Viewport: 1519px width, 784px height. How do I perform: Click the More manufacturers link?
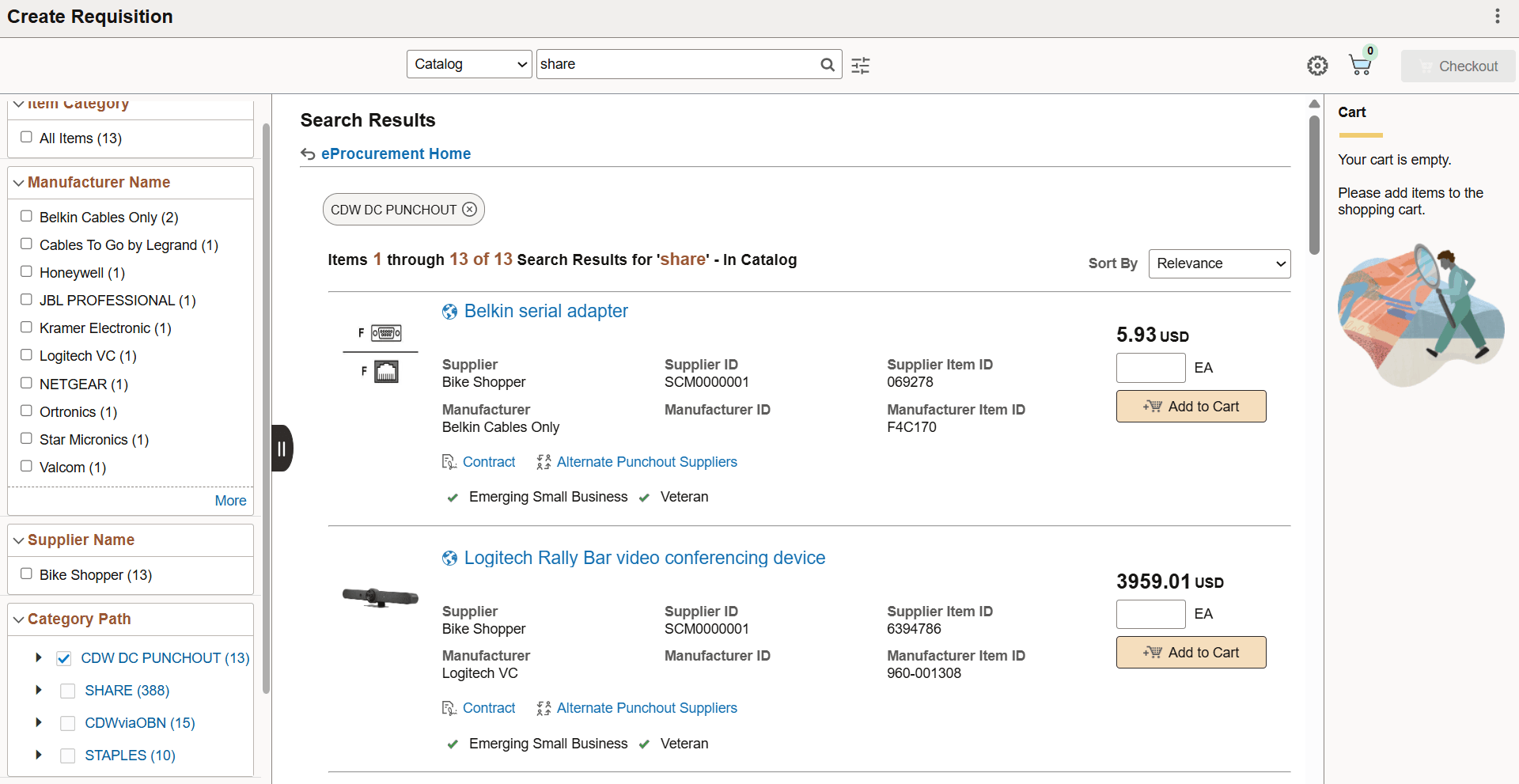230,501
